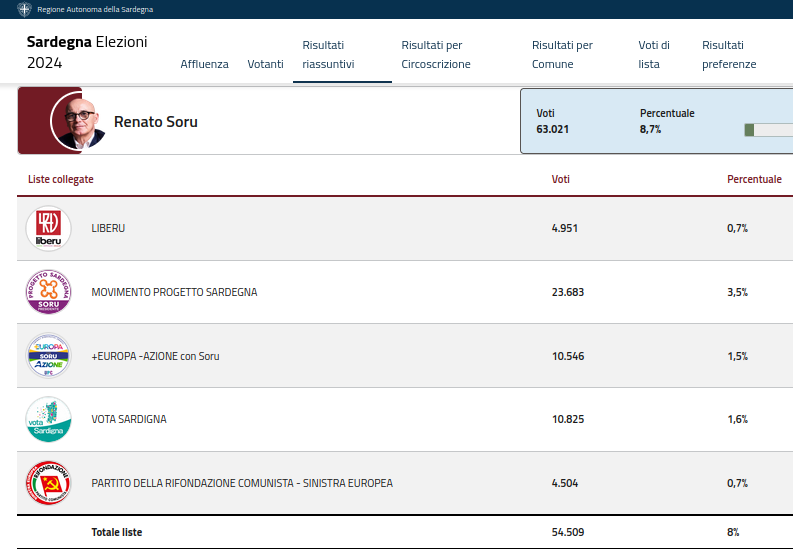Click the Voti column header
The image size is (793, 549).
pyautogui.click(x=561, y=179)
